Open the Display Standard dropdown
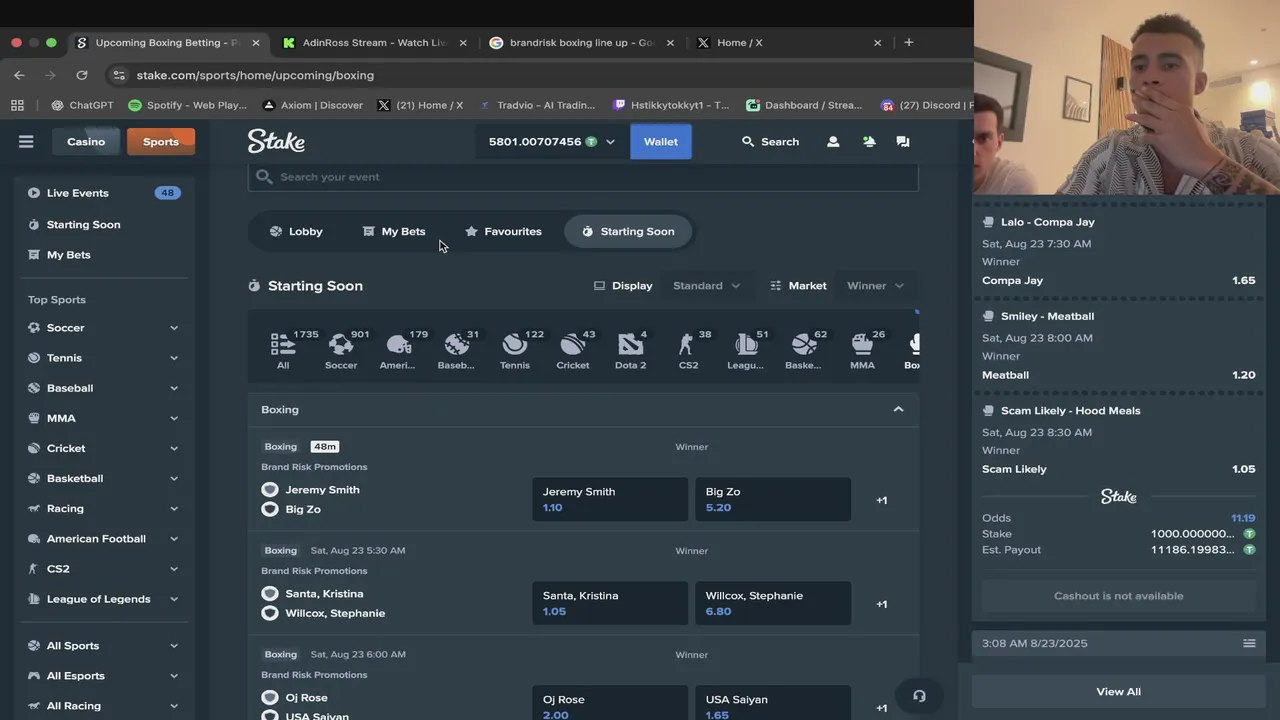The height and width of the screenshot is (720, 1280). [x=706, y=286]
